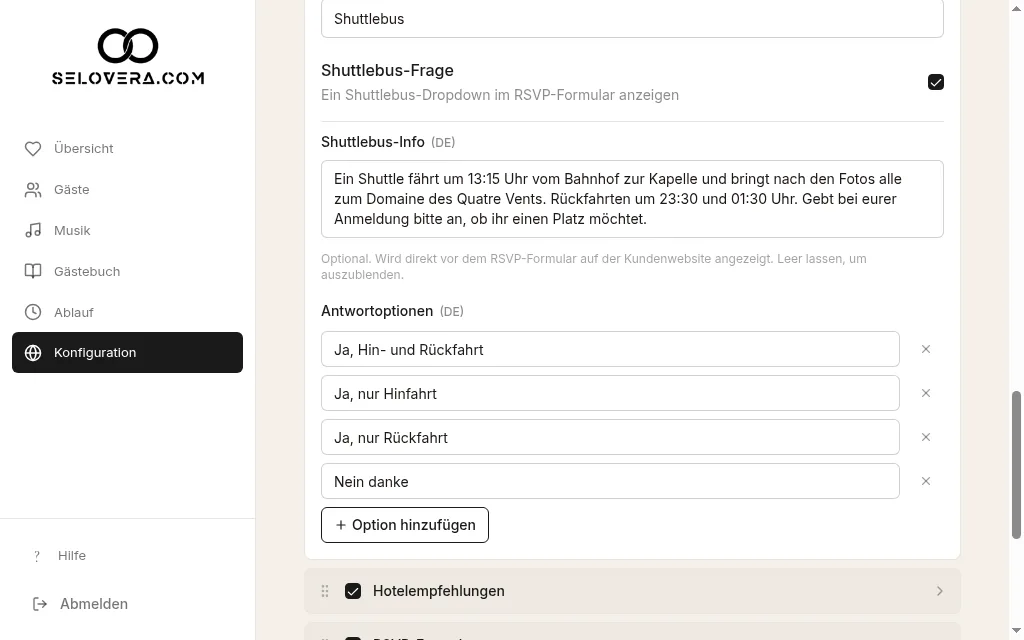Navigate to Ablauf
Image resolution: width=1024 pixels, height=640 pixels.
127,312
